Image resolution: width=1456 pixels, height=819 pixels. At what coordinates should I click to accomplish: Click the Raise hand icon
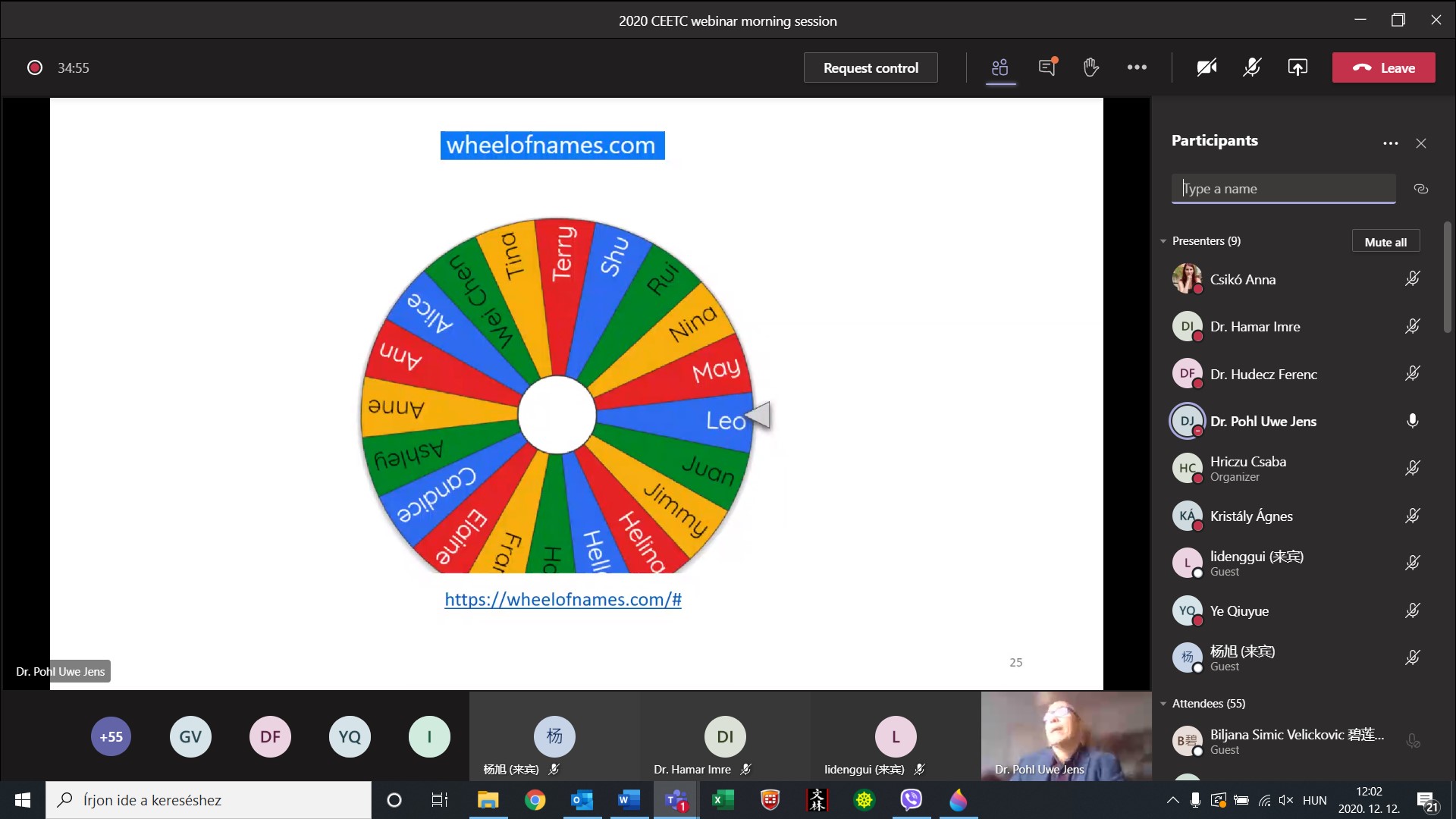tap(1091, 67)
